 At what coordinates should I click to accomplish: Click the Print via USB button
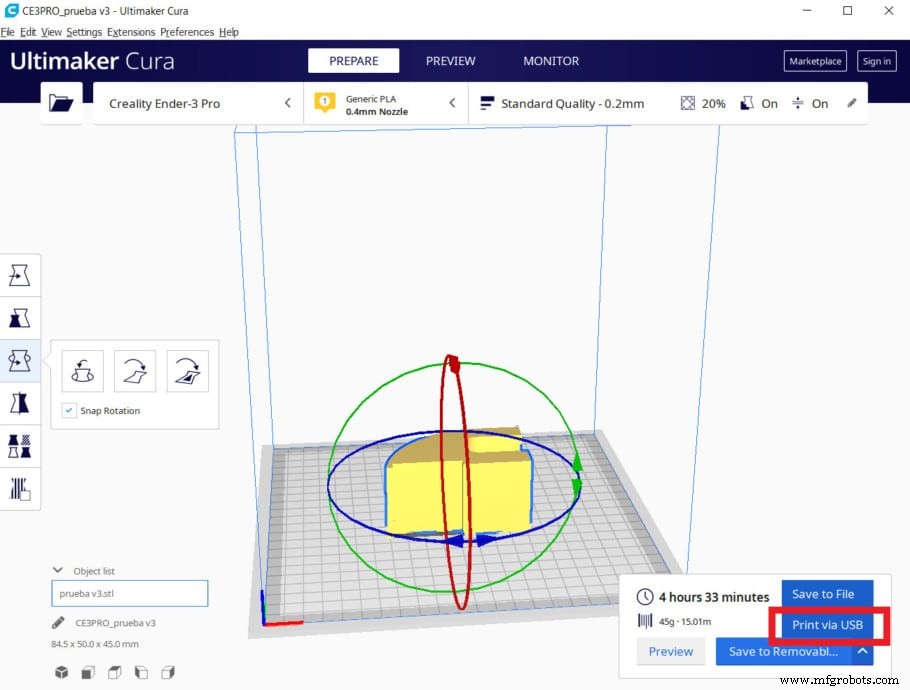[x=825, y=625]
